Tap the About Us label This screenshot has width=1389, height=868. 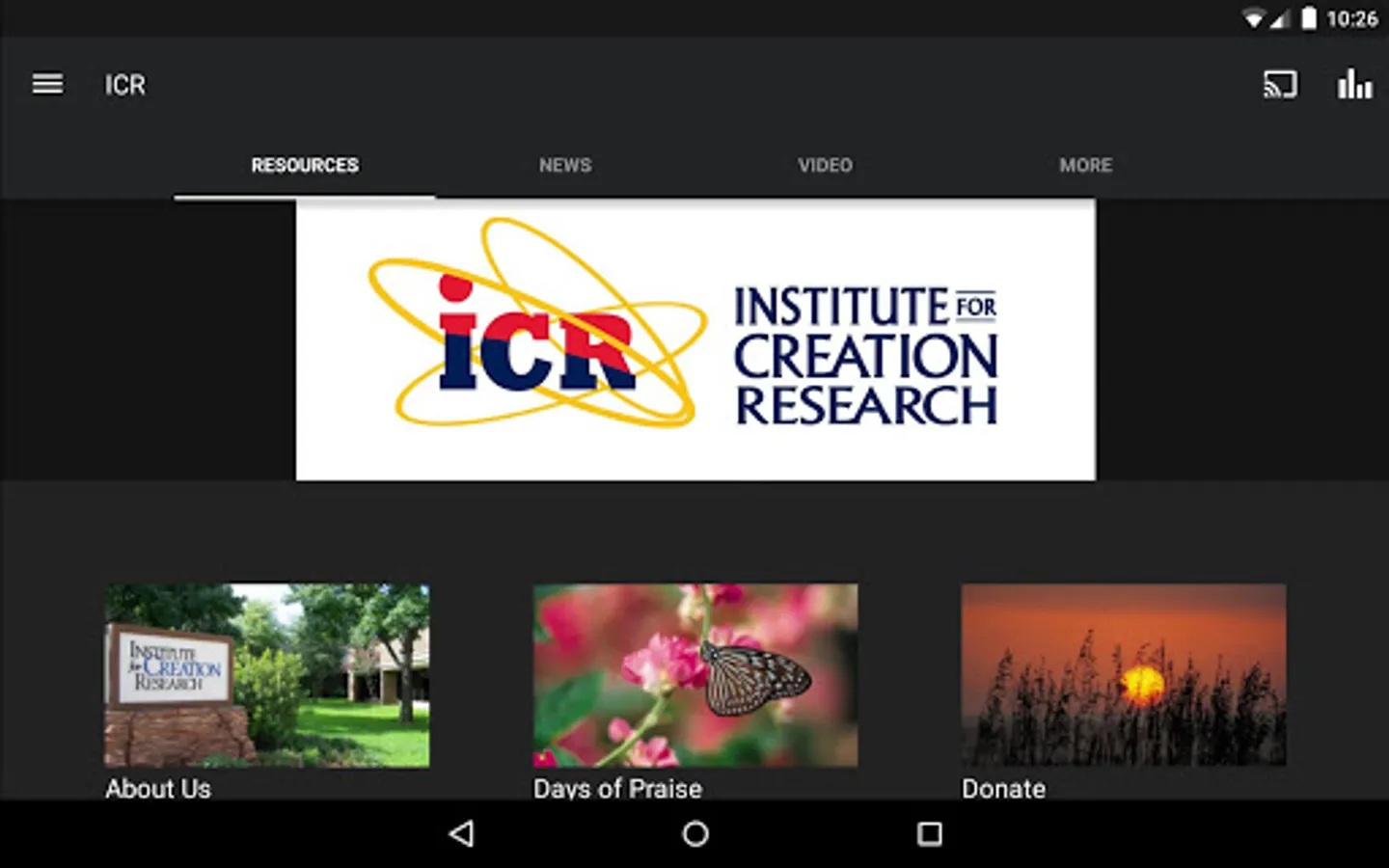coord(158,788)
